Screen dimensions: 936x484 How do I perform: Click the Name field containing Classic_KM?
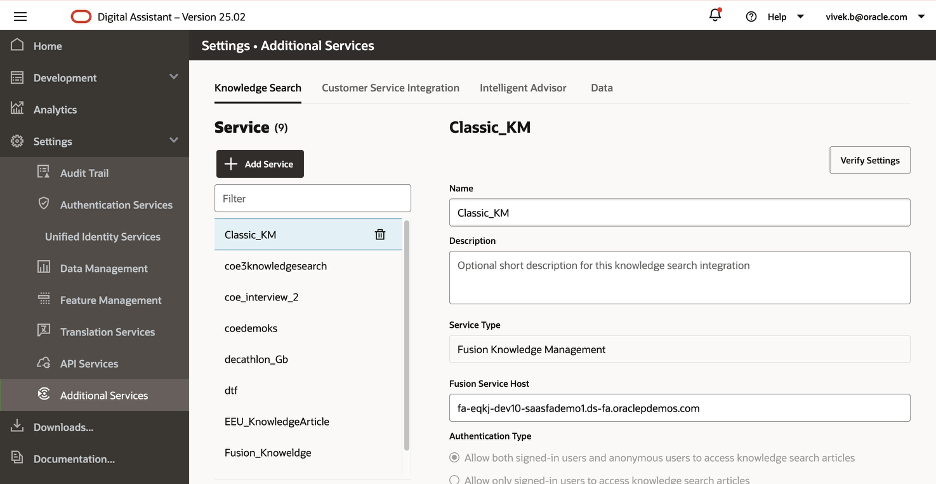[x=679, y=212]
